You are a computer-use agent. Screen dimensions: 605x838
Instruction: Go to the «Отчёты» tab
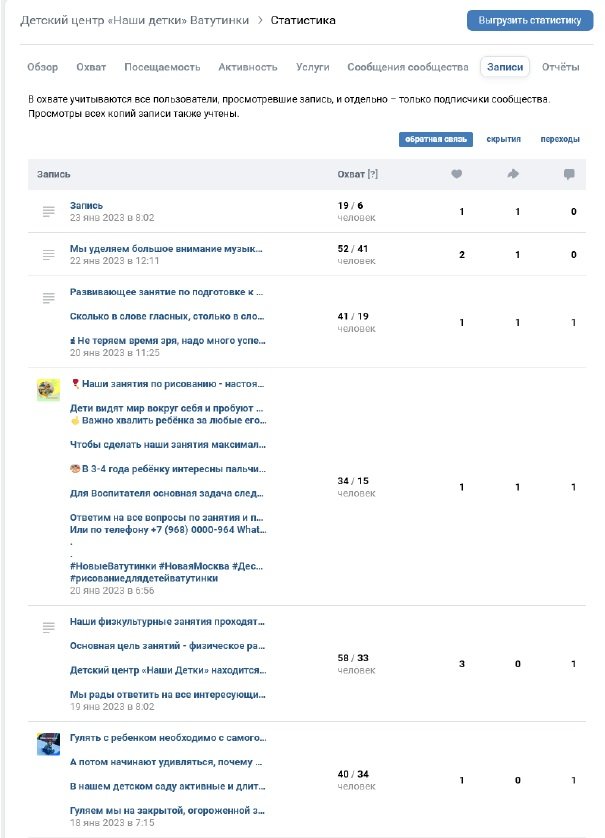(560, 67)
